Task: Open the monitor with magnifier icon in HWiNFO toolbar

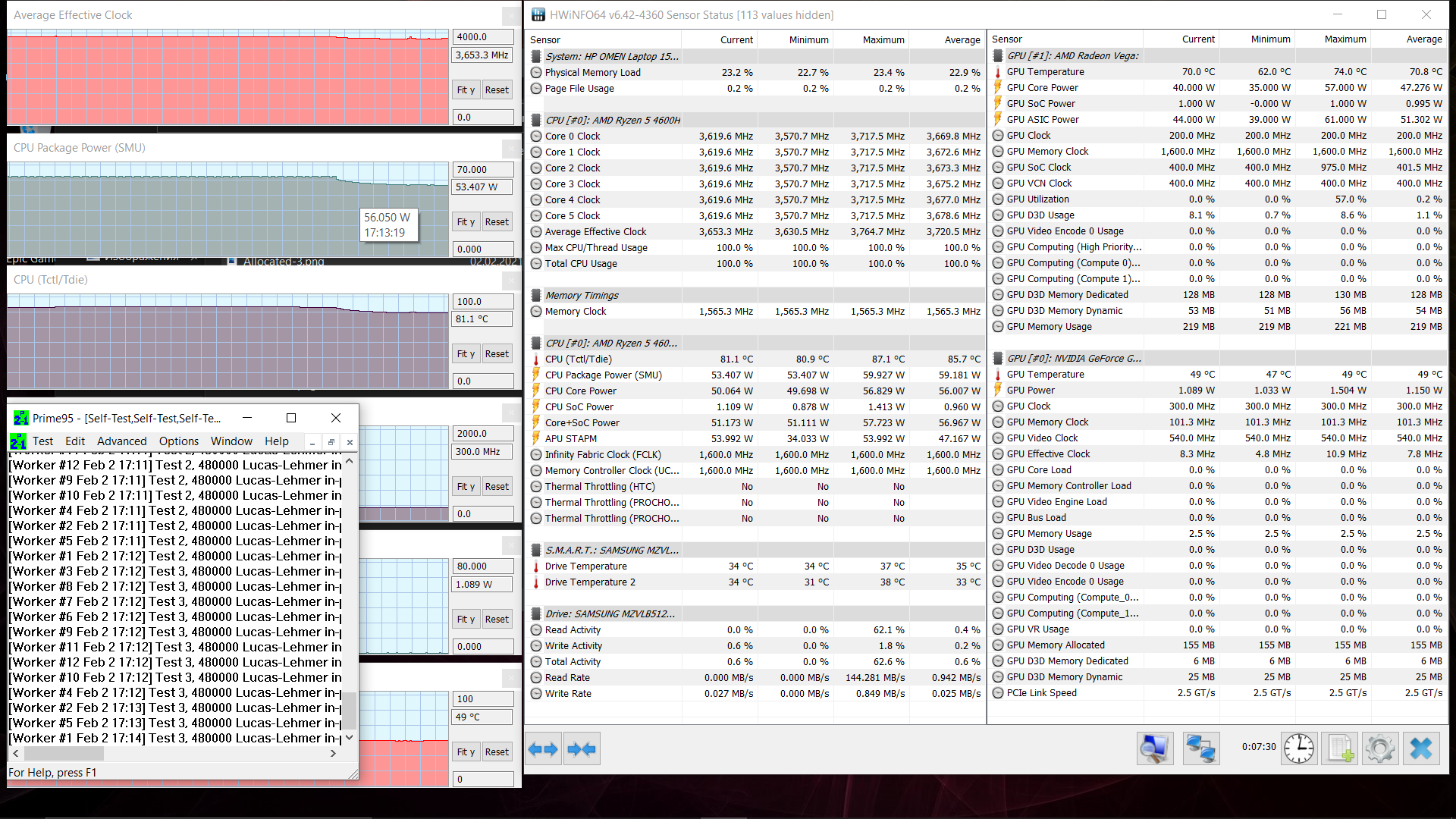Action: point(1155,749)
